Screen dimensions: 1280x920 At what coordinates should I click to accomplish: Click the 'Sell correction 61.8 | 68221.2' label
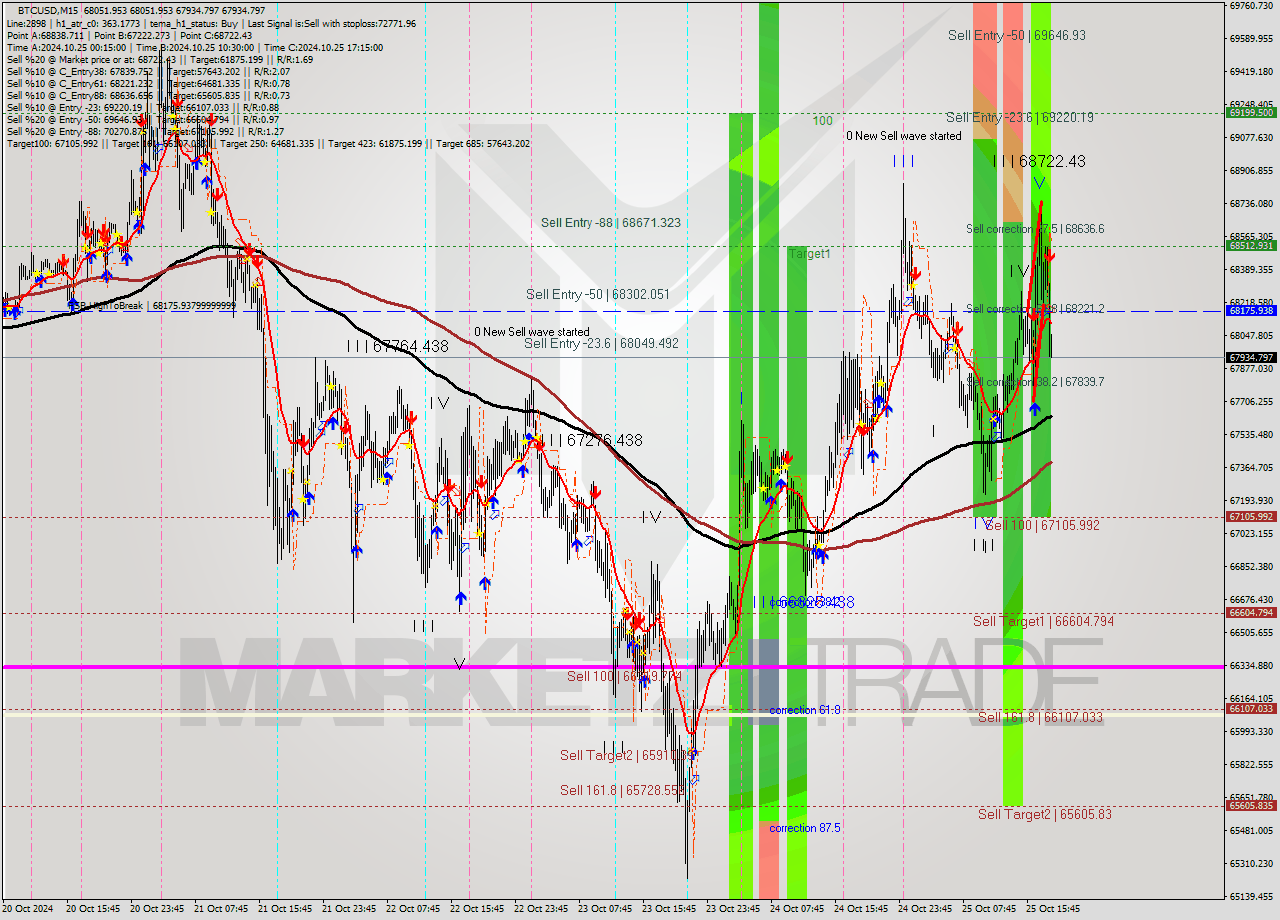[1035, 309]
